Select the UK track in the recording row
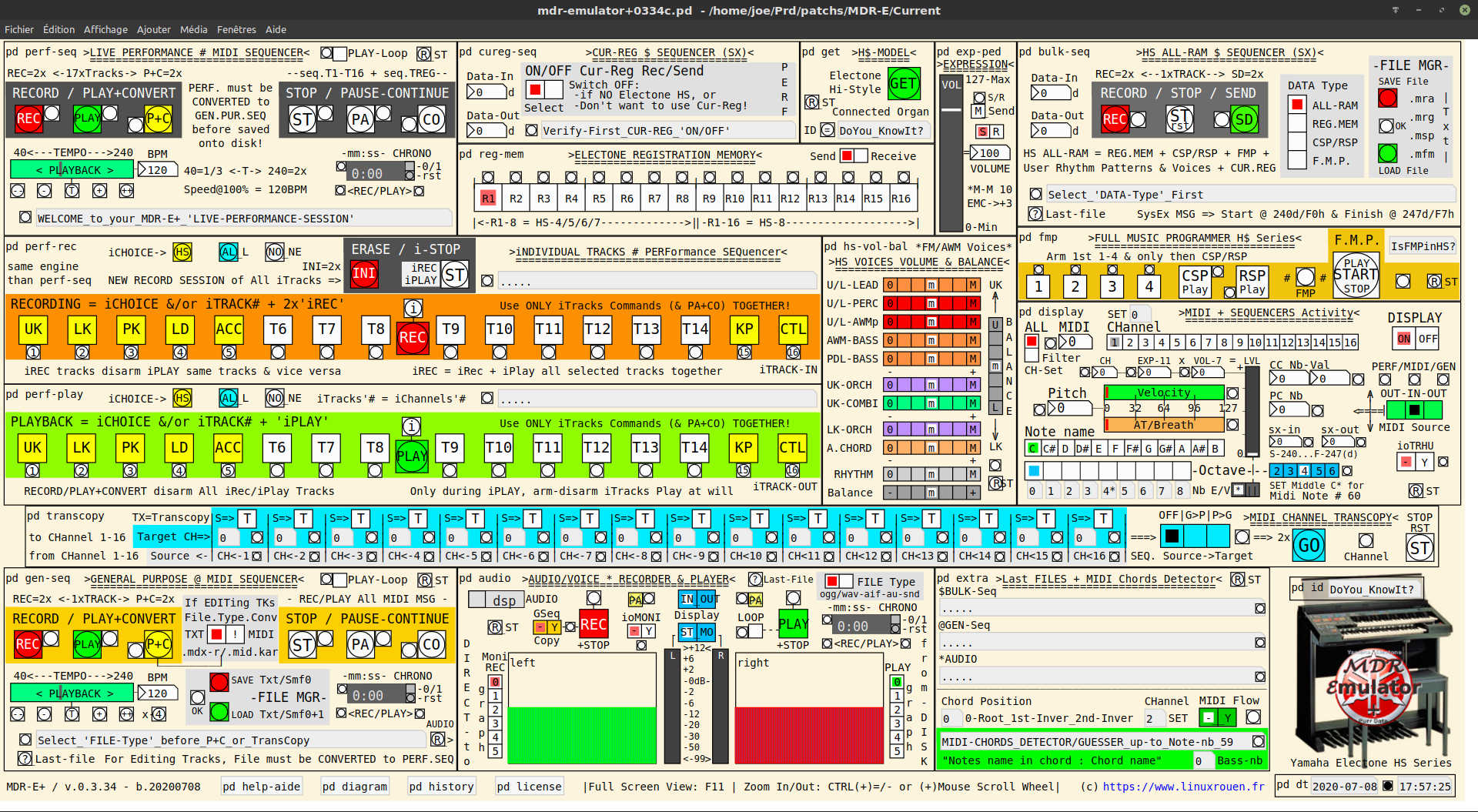The height and width of the screenshot is (812, 1478). tap(33, 329)
